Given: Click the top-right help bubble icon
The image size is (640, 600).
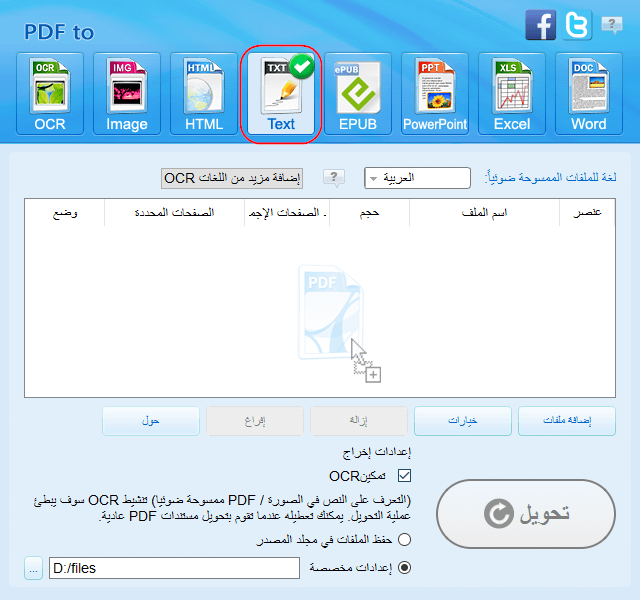Looking at the screenshot, I should point(612,25).
